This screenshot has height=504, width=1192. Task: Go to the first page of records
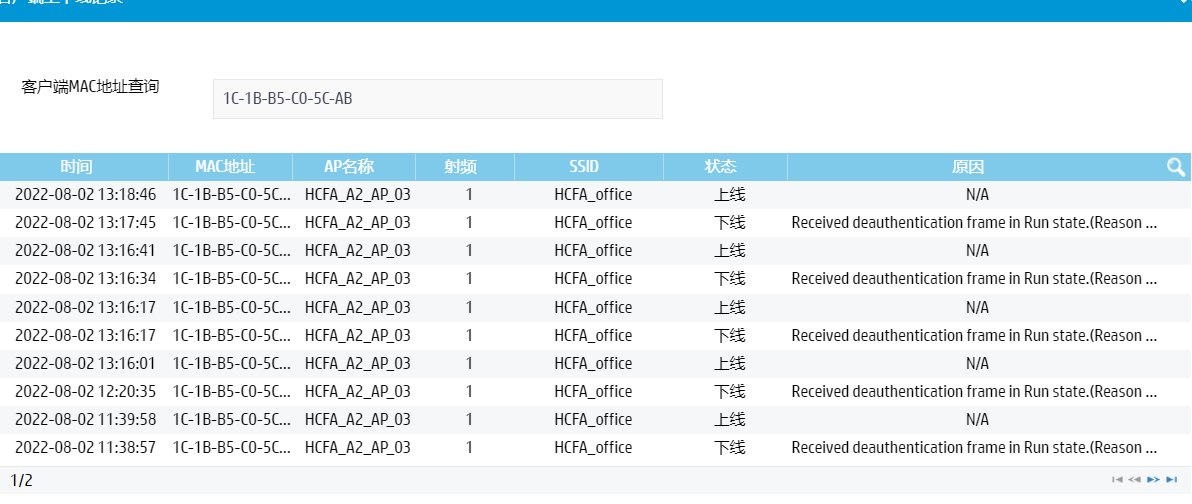pyautogui.click(x=1117, y=480)
